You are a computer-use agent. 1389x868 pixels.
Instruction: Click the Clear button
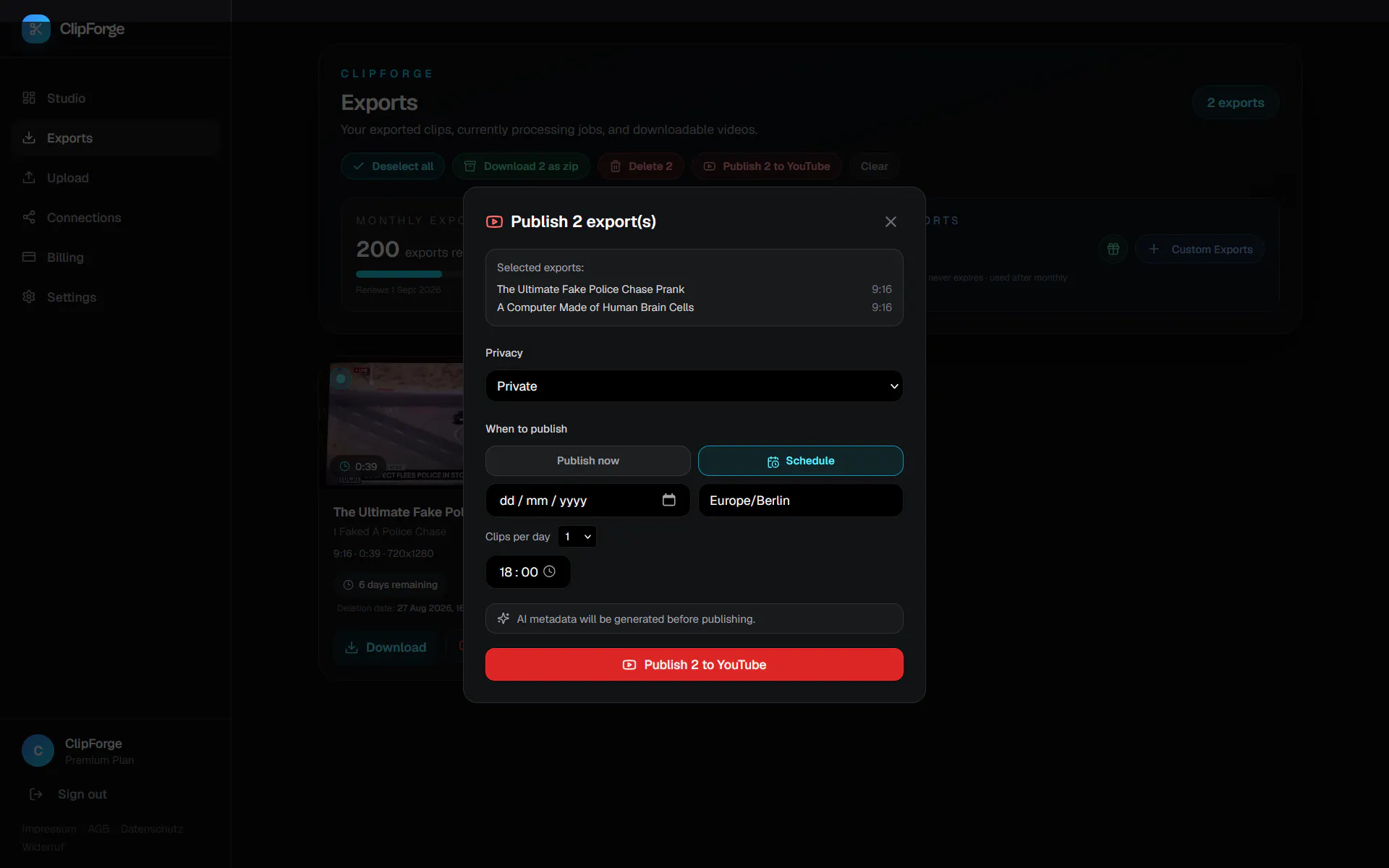[x=874, y=166]
